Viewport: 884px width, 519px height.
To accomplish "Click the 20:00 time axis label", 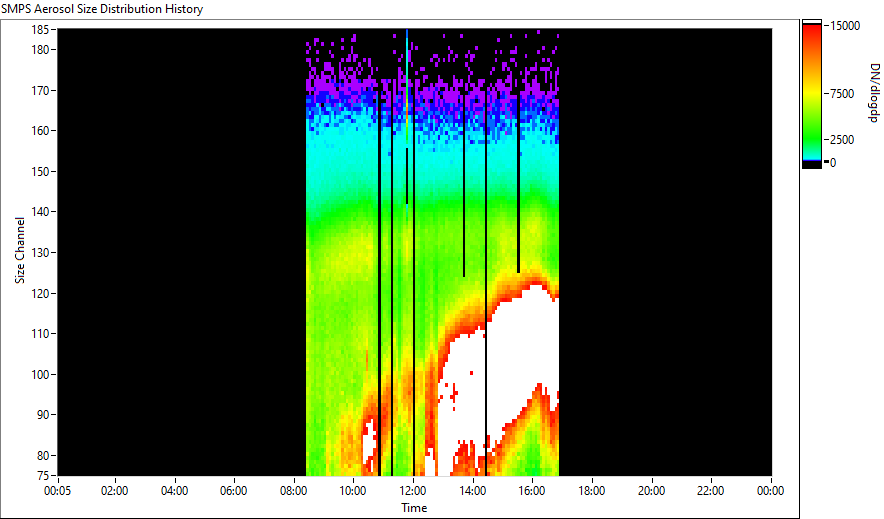I will 651,491.
